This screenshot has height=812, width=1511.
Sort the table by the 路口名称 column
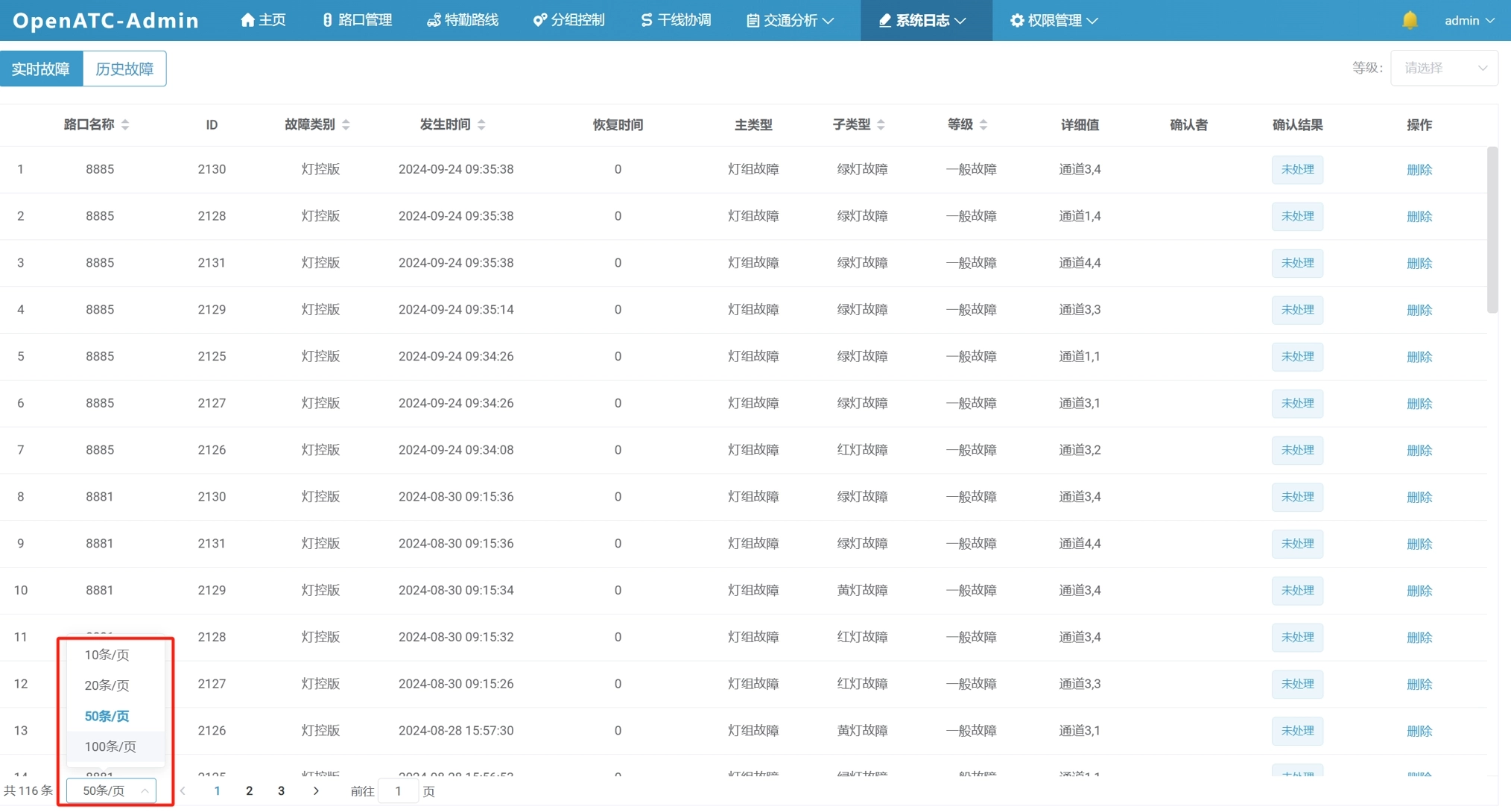click(x=125, y=124)
